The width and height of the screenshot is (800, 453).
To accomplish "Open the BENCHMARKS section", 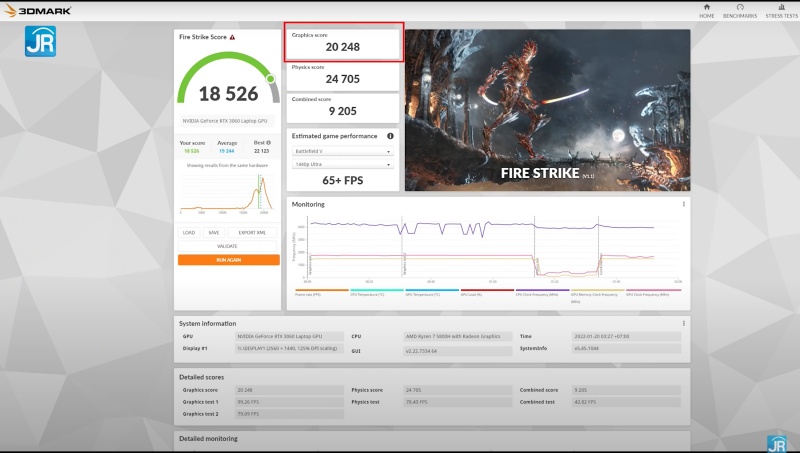I will point(740,11).
